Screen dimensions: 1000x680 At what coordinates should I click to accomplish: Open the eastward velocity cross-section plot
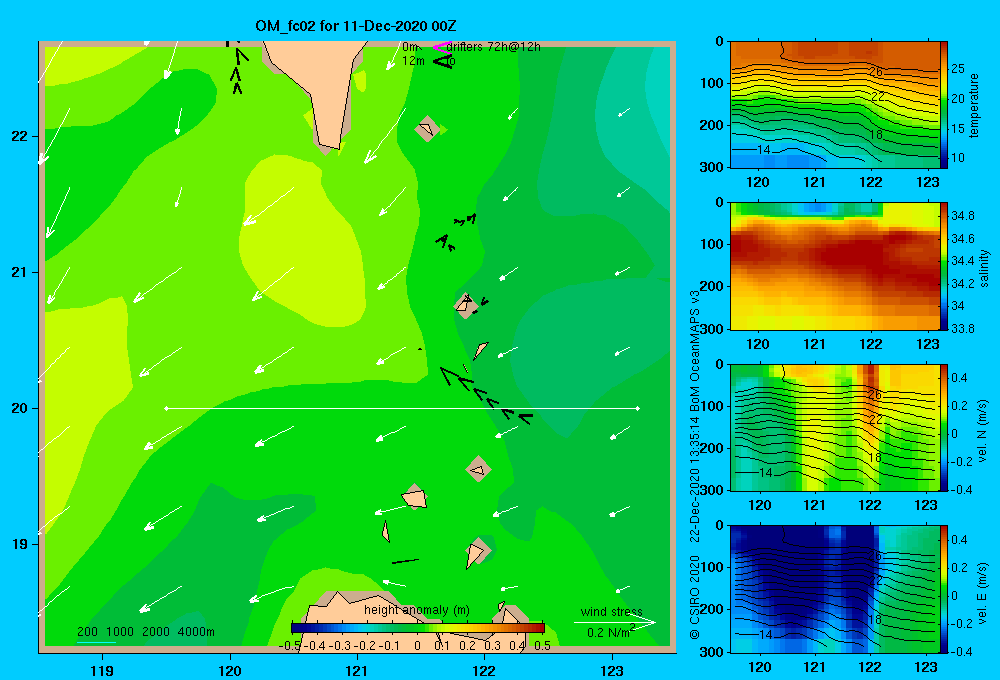tap(834, 589)
